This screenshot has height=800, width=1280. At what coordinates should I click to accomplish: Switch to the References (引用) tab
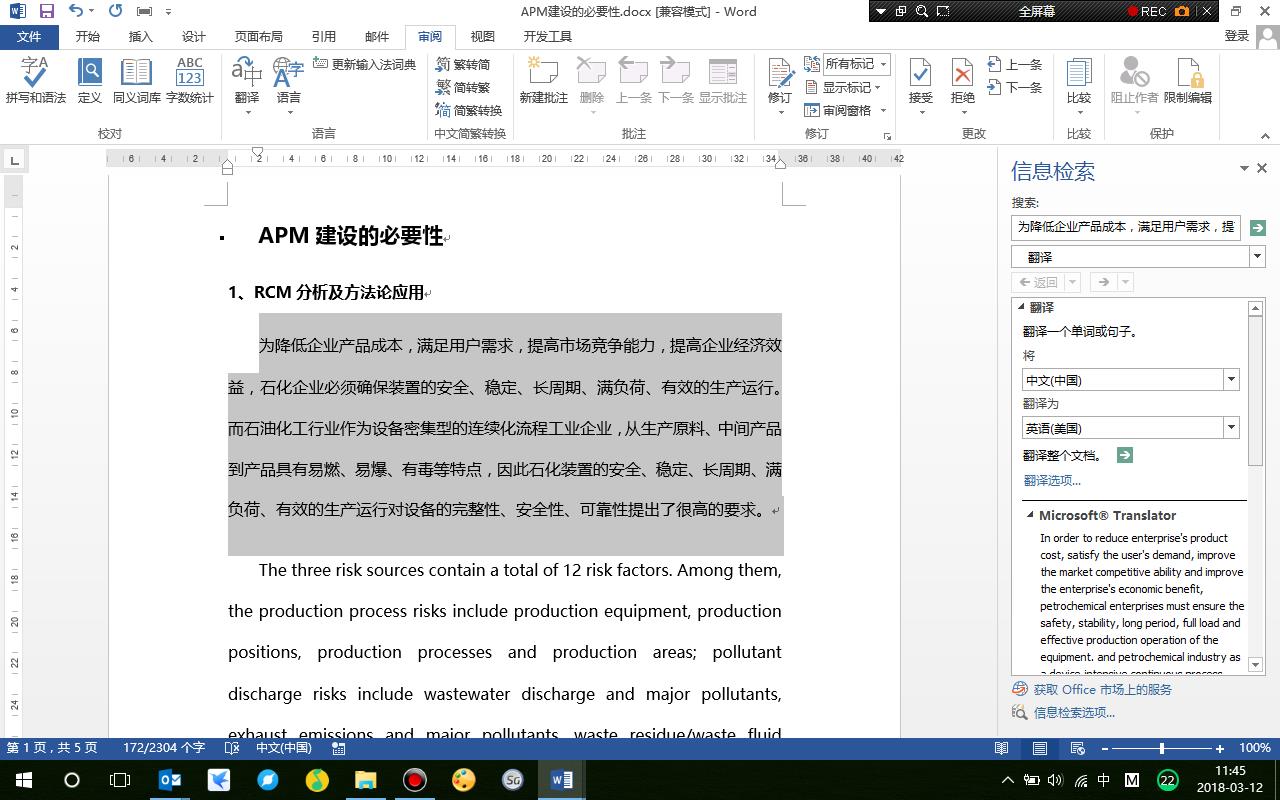[324, 37]
